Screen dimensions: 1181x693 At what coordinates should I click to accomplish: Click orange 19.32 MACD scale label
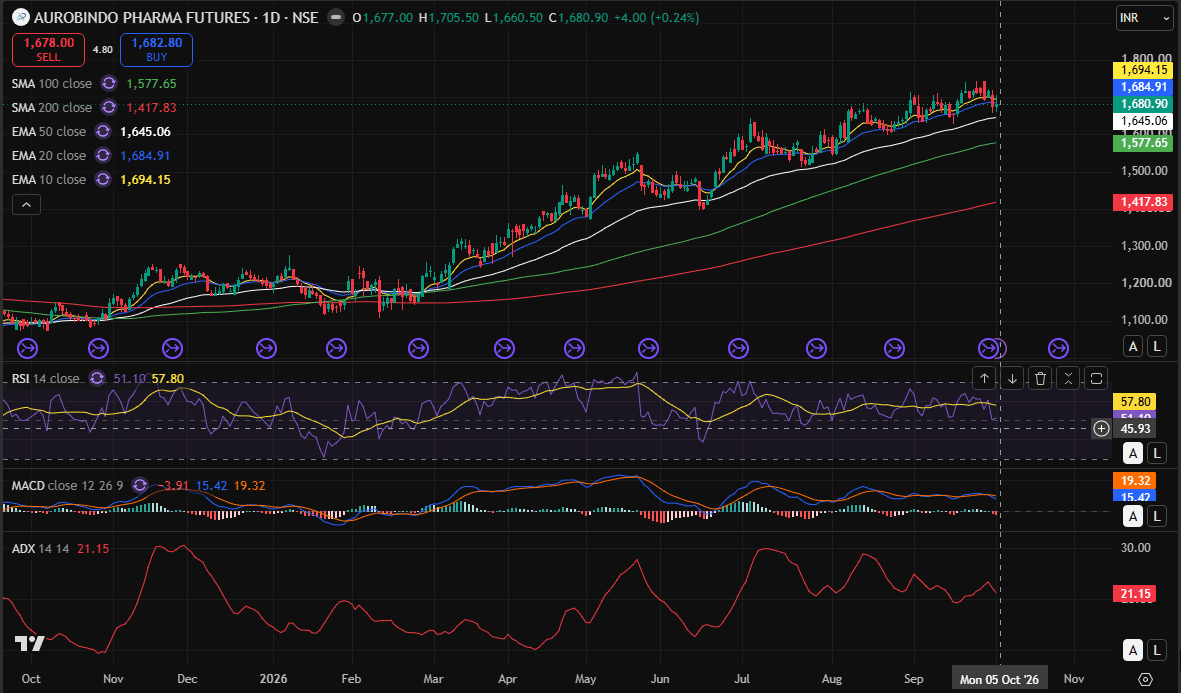[x=1134, y=481]
